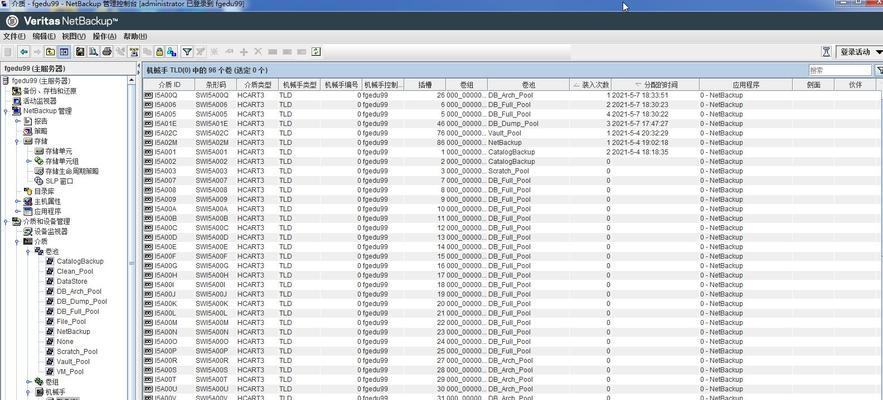
Task: Sort by 条形码 column header
Action: (x=215, y=85)
